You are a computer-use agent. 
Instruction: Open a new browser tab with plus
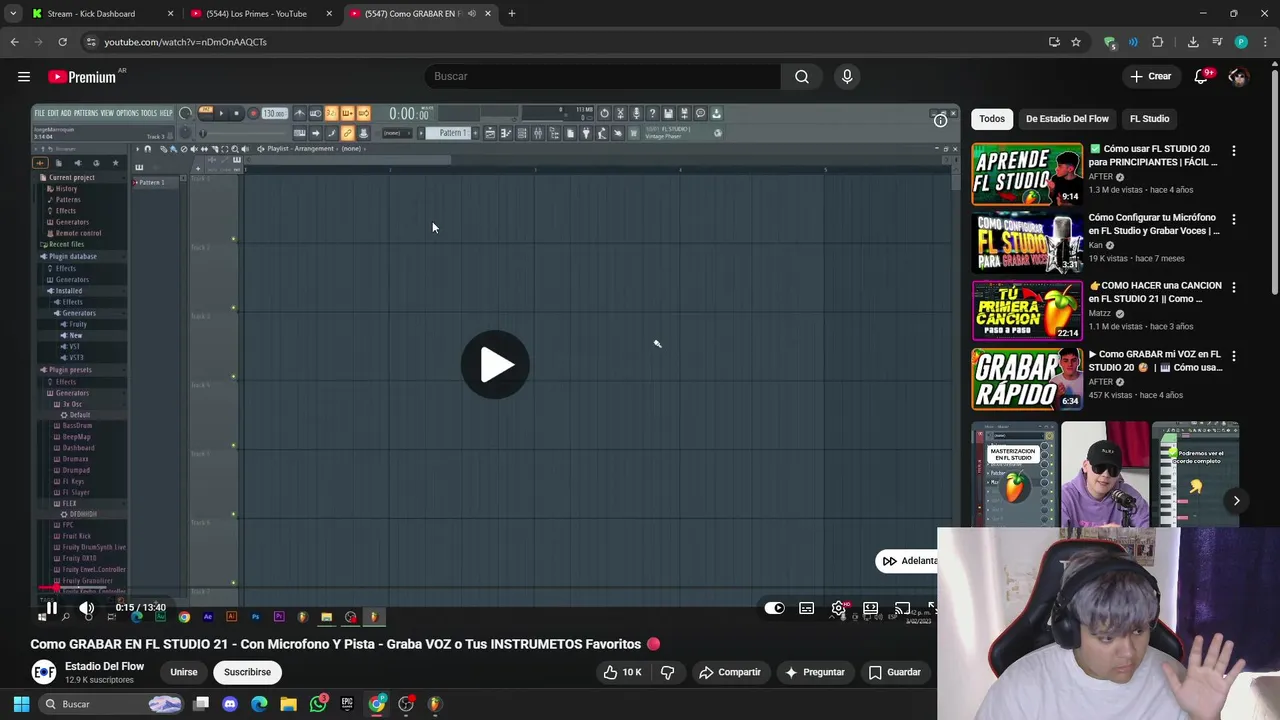pos(511,14)
